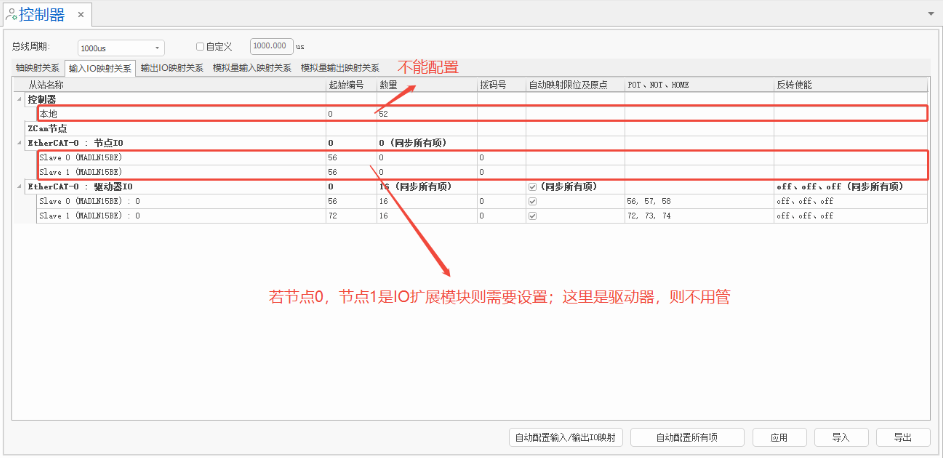
Task: Open the 模拟量输入映射关系 tab
Action: click(252, 68)
